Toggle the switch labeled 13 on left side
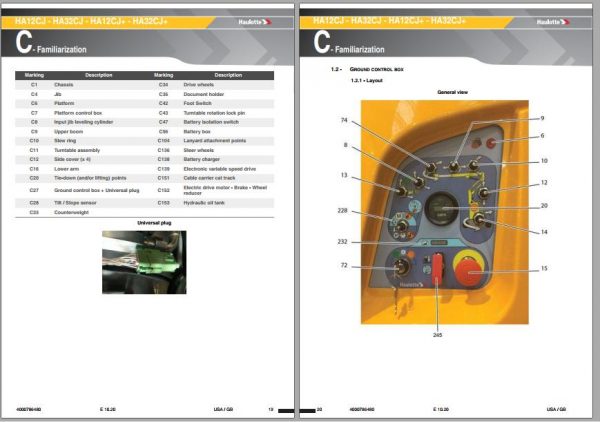Screen dimensions: 600x422 point(402,191)
